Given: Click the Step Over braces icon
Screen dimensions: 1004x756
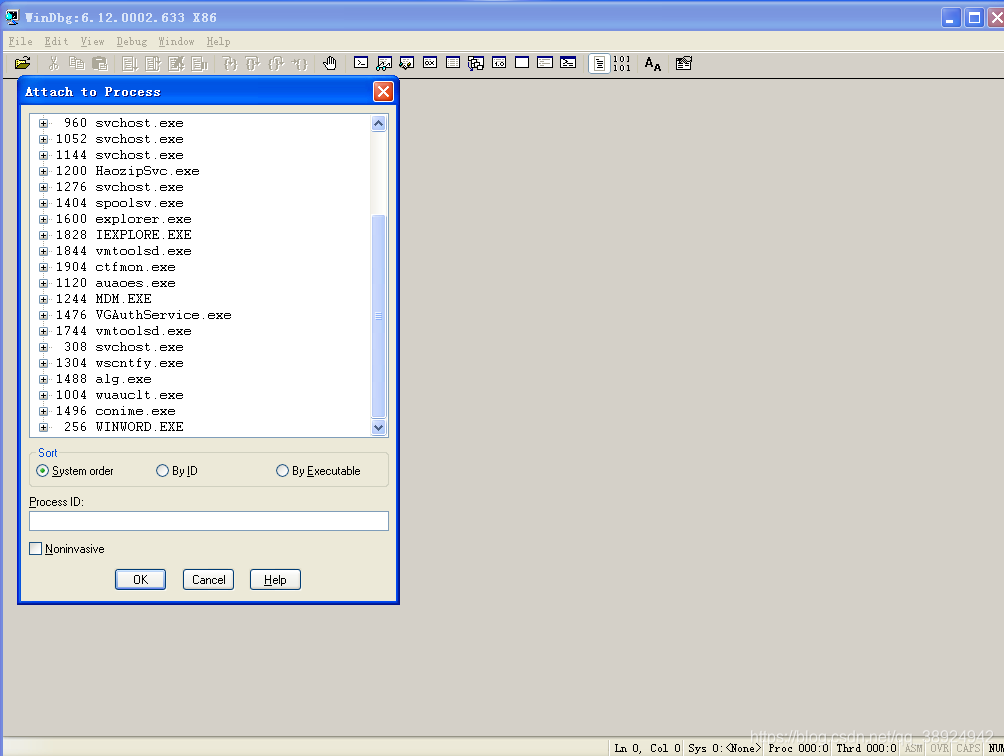Looking at the screenshot, I should coord(253,63).
